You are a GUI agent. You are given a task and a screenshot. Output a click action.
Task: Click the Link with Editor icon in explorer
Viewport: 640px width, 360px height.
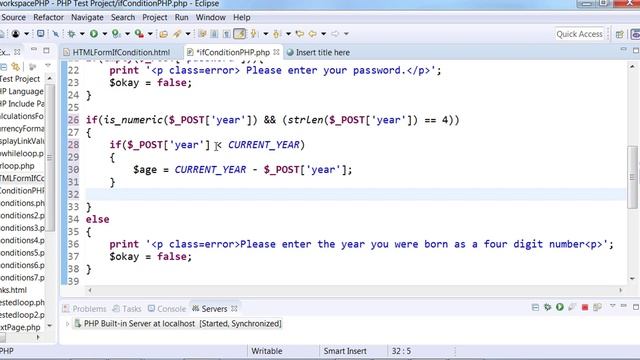[16, 67]
